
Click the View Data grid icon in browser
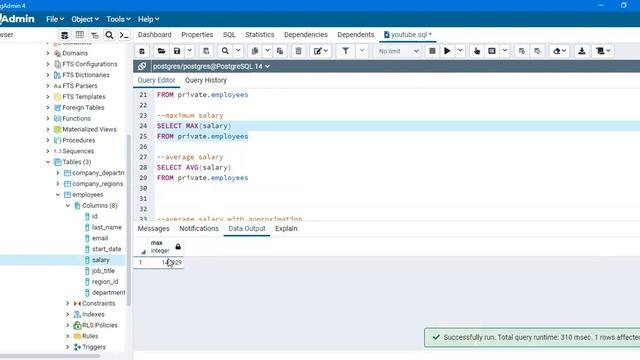(x=80, y=35)
